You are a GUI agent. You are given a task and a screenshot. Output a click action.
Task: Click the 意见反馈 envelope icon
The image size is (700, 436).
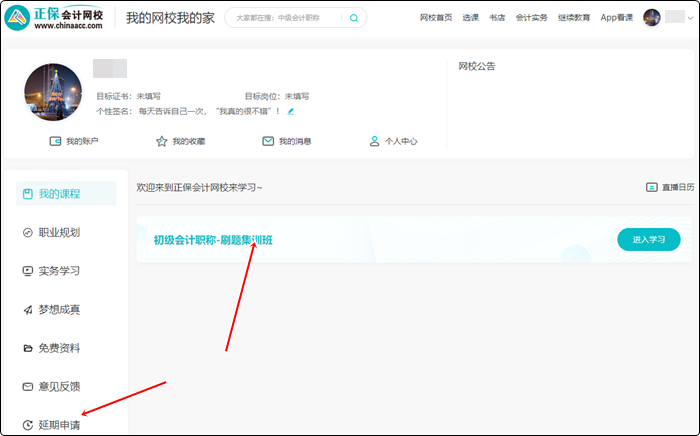click(x=28, y=387)
